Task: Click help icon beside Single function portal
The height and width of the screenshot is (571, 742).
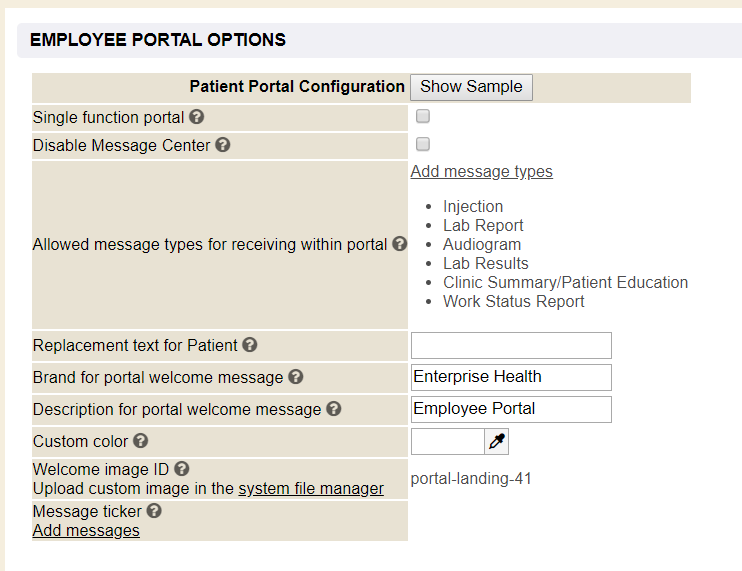Action: 197,117
